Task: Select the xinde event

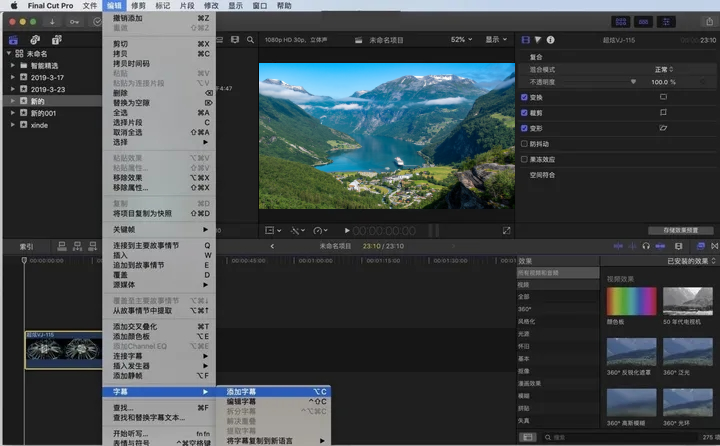Action: [39, 125]
